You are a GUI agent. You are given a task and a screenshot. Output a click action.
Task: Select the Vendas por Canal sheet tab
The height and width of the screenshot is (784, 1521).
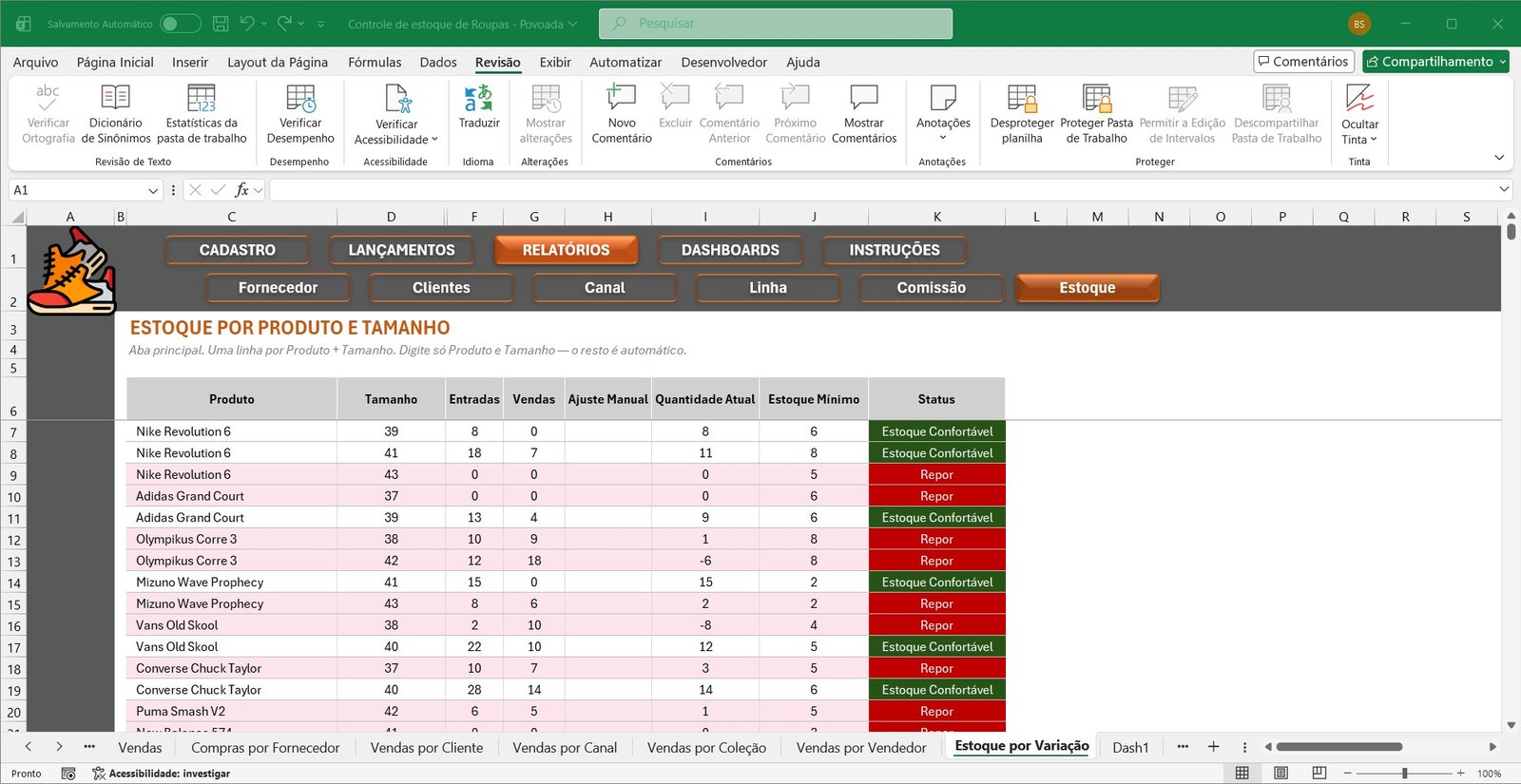(x=565, y=748)
